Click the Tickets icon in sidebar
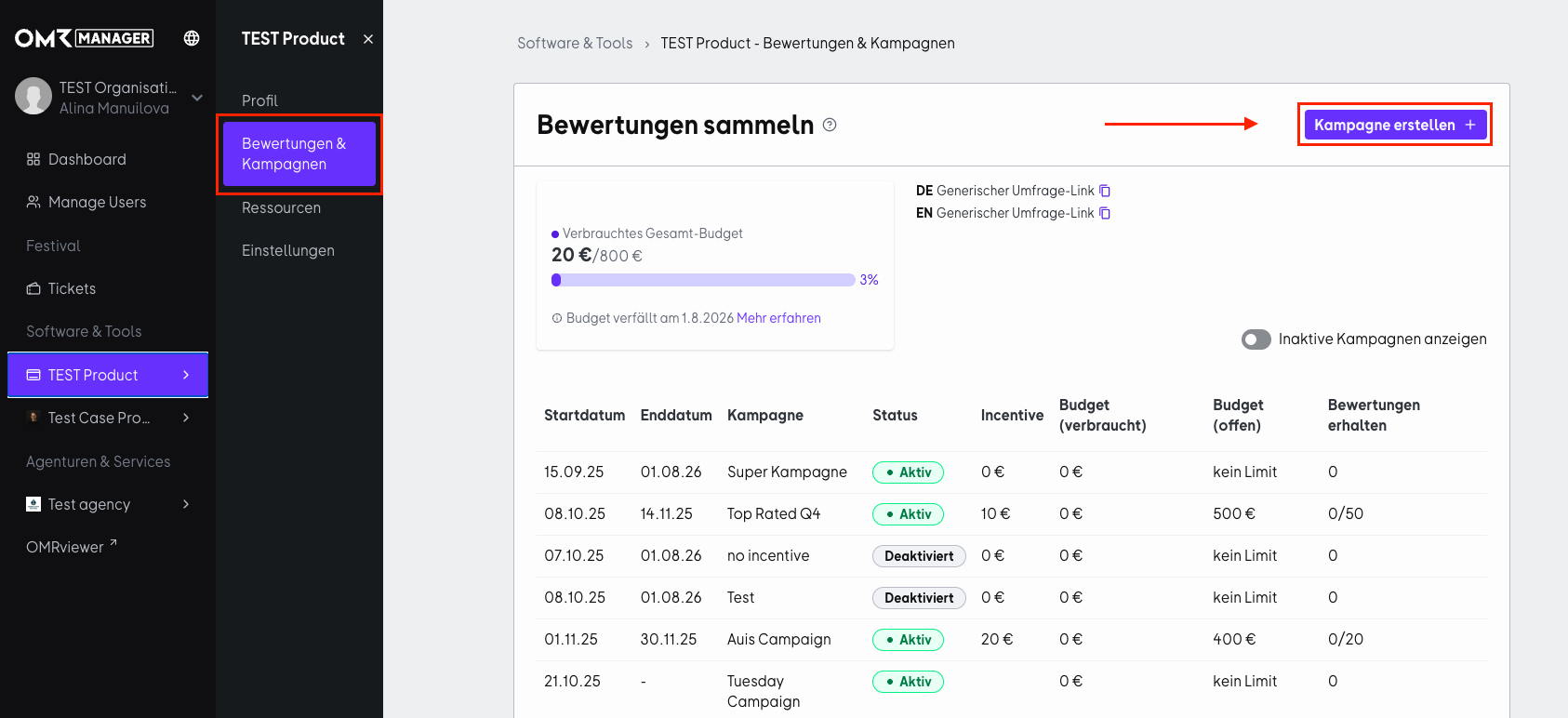 tap(33, 288)
